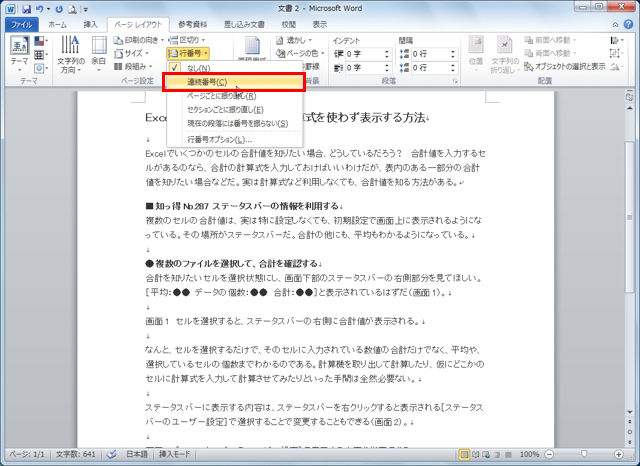Adjust right indent spinner arrows
This screenshot has width=640, height=466.
(x=387, y=68)
